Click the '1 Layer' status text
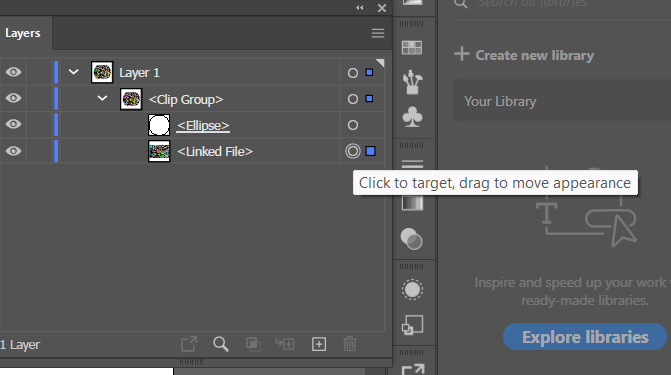 [20, 345]
